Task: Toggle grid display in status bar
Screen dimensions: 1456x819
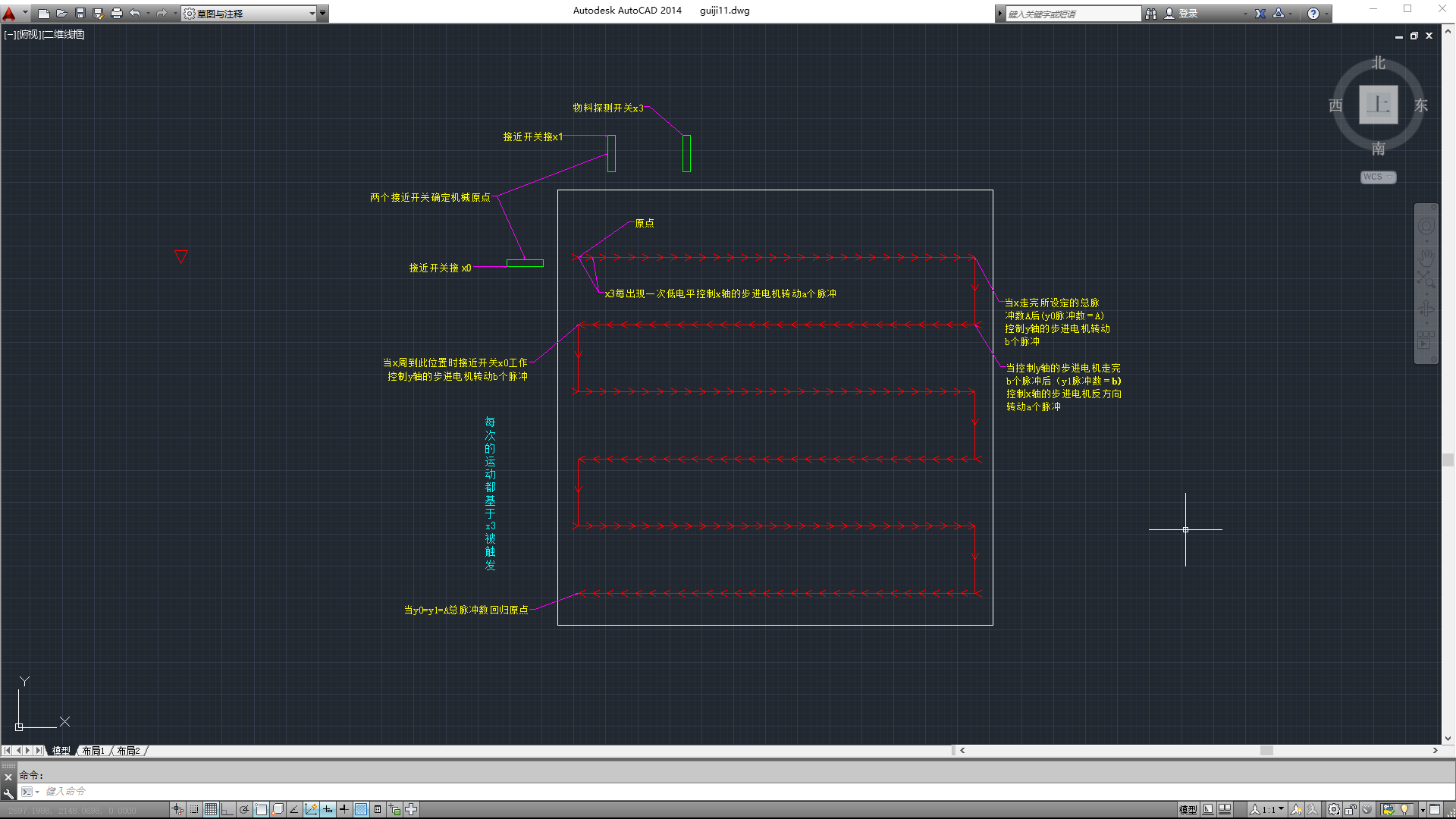Action: (211, 809)
